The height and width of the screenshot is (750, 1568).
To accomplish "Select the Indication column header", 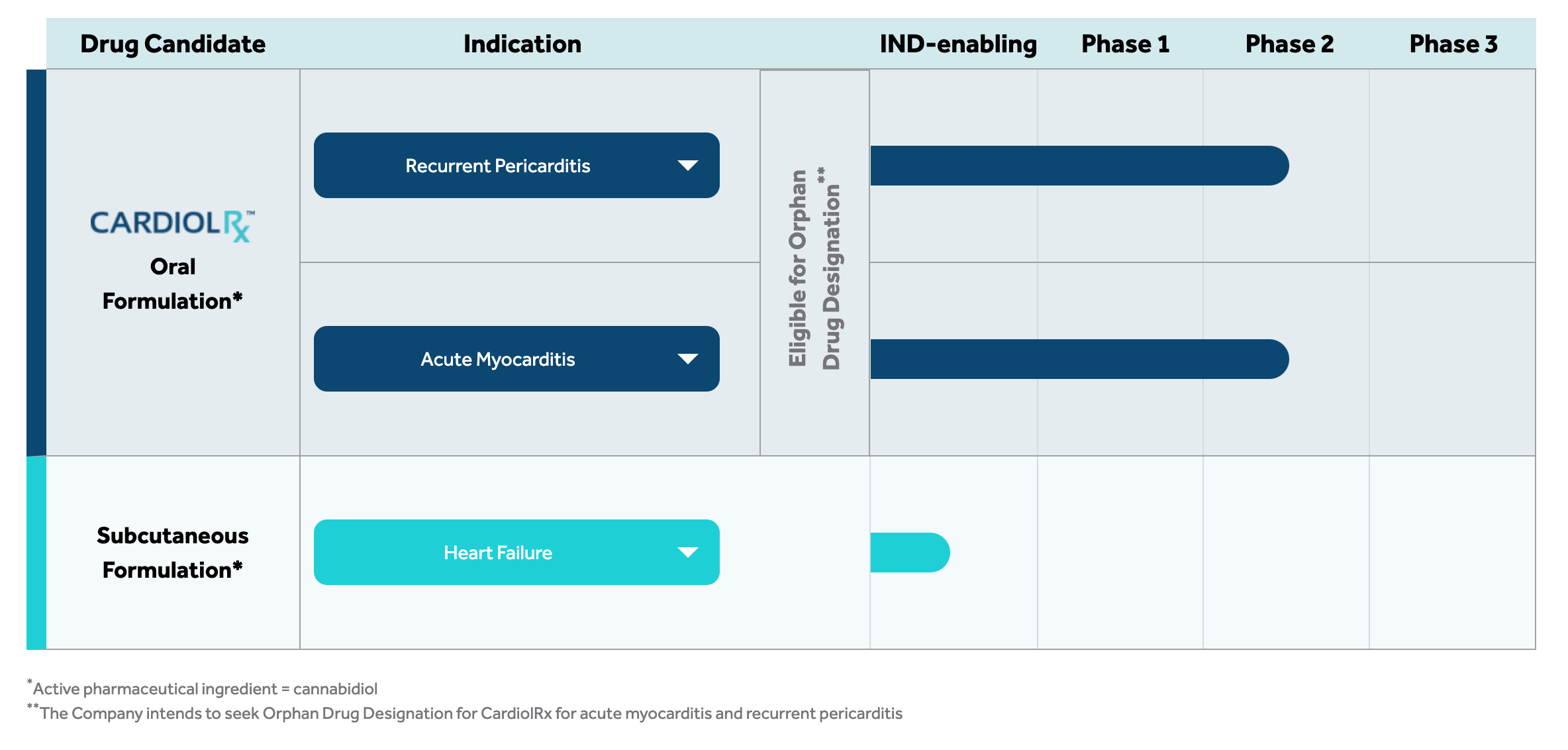I will pos(522,44).
